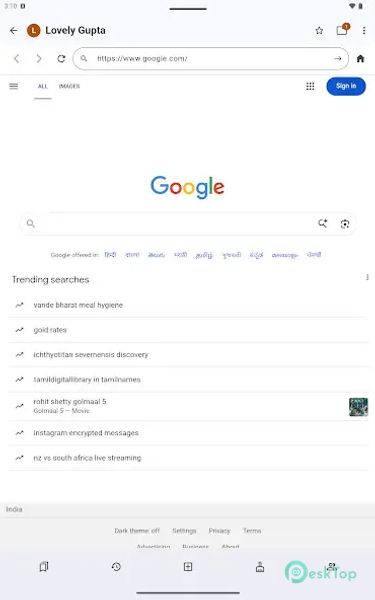Tap the back arrow beside Lovely Gupta
Viewport: 375px width, 600px height.
(x=14, y=31)
